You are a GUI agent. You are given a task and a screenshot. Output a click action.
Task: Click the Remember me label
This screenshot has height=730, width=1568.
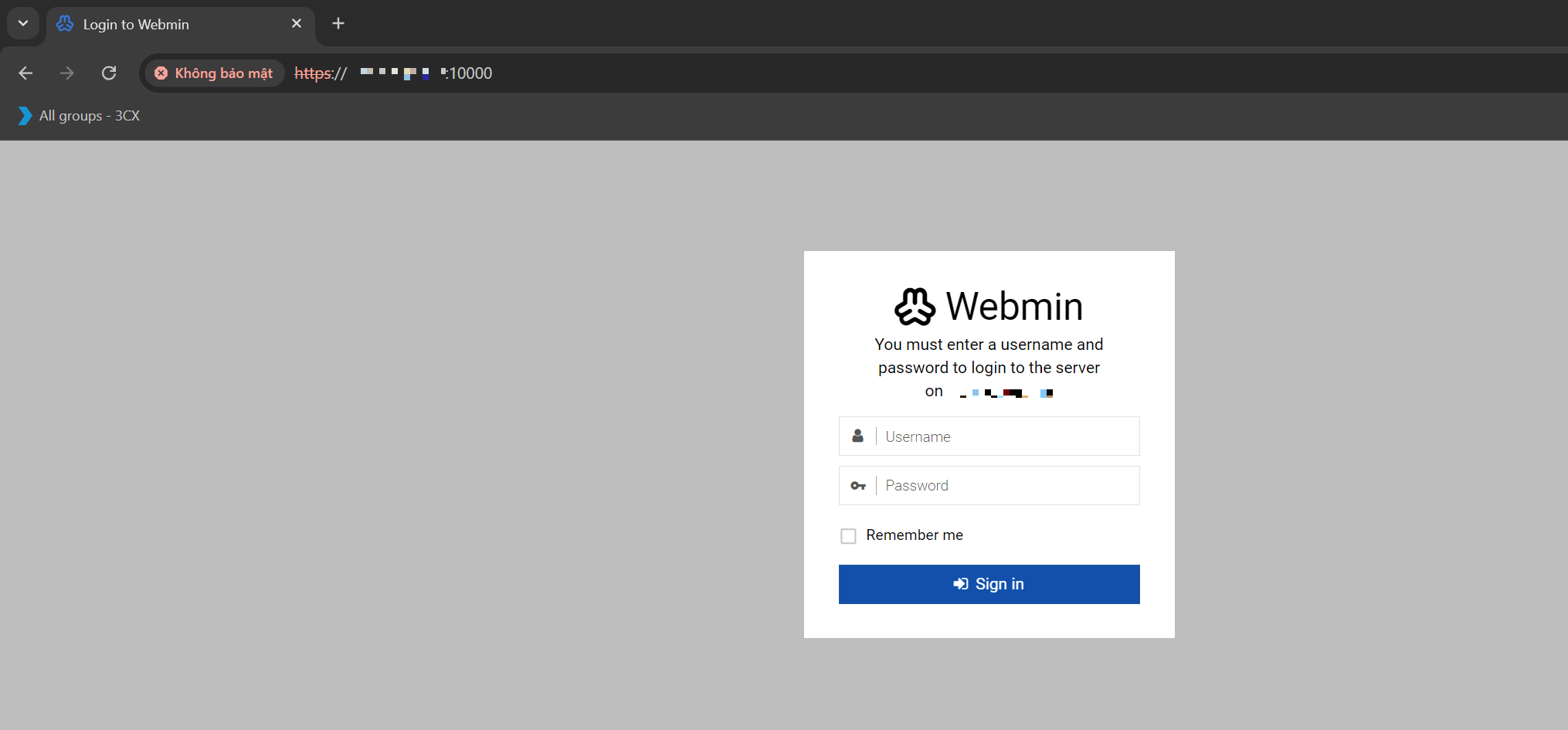click(915, 535)
